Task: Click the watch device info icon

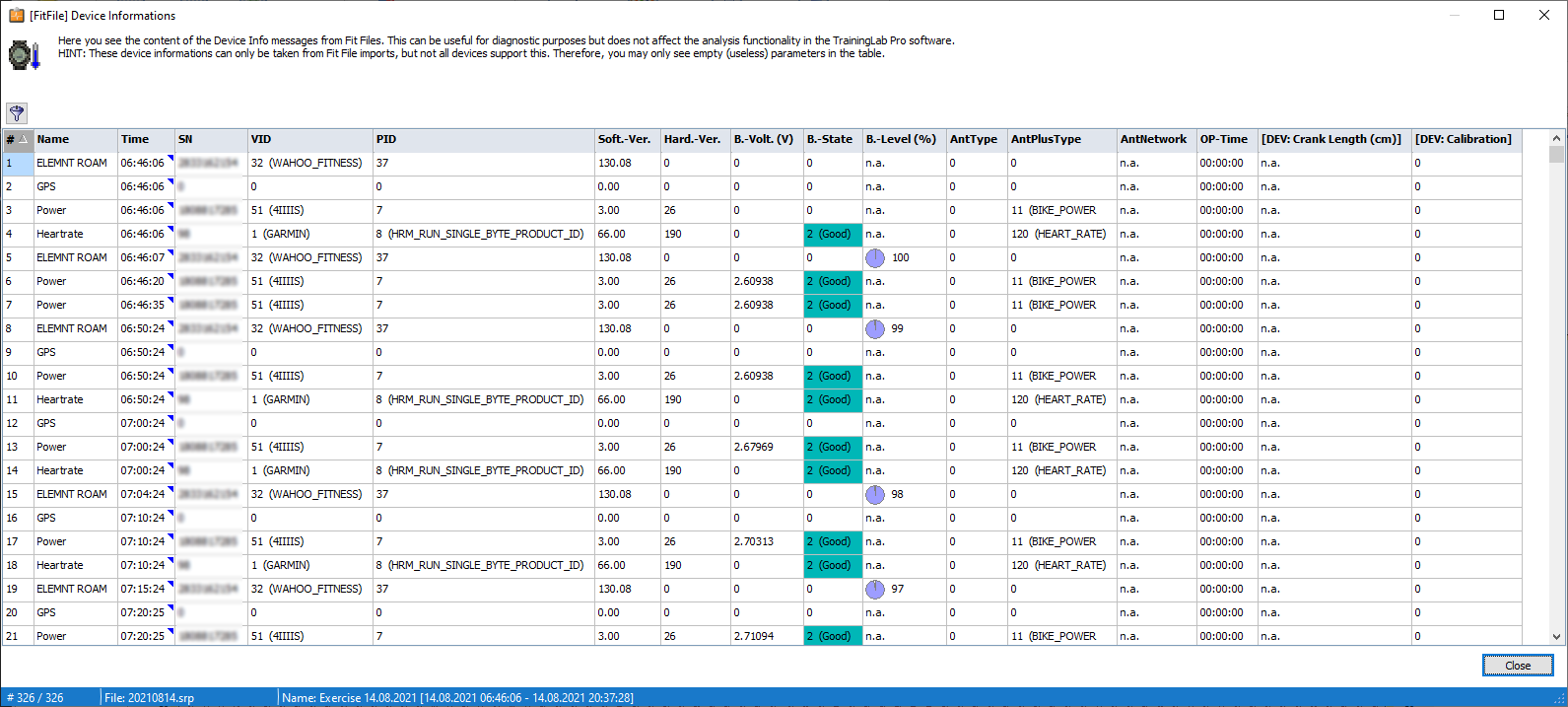Action: (x=25, y=54)
